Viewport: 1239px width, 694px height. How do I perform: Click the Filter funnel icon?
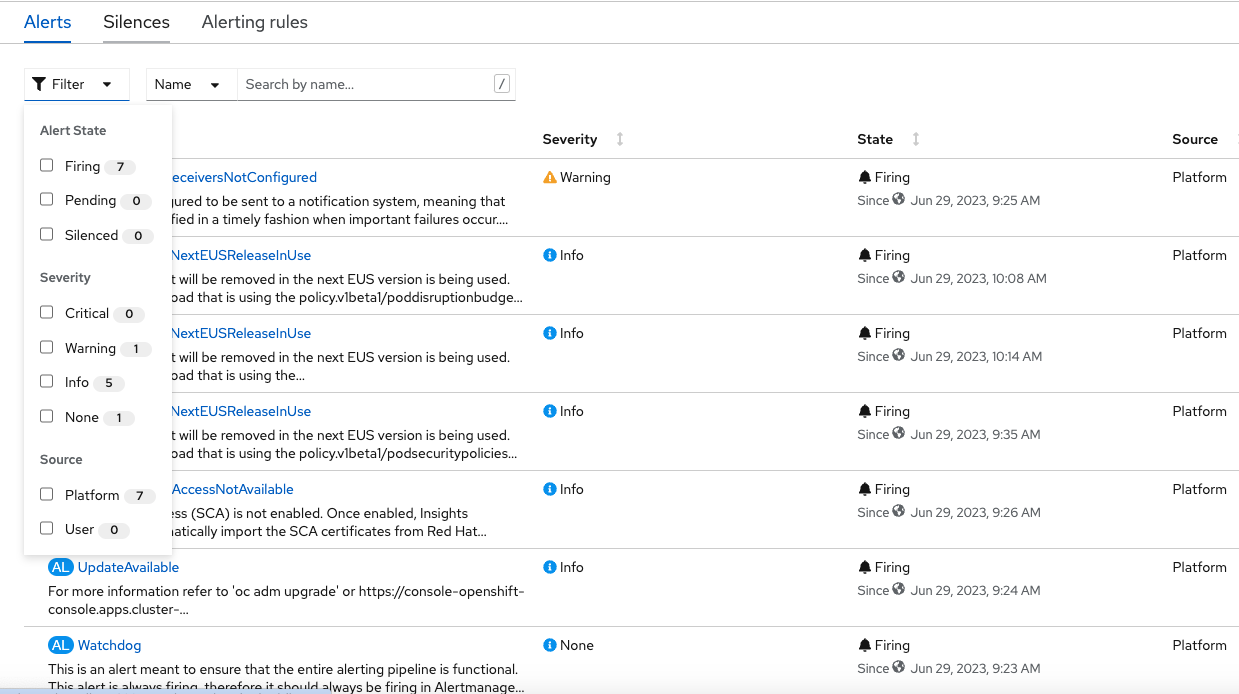click(x=40, y=84)
